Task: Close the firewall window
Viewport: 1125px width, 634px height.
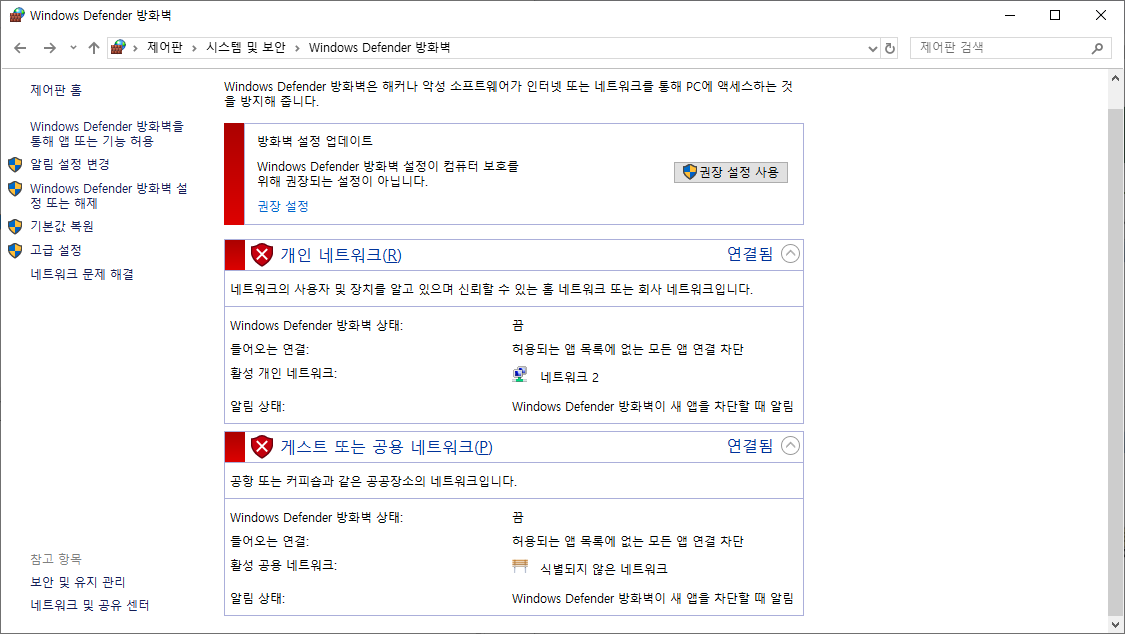Action: [x=1101, y=15]
